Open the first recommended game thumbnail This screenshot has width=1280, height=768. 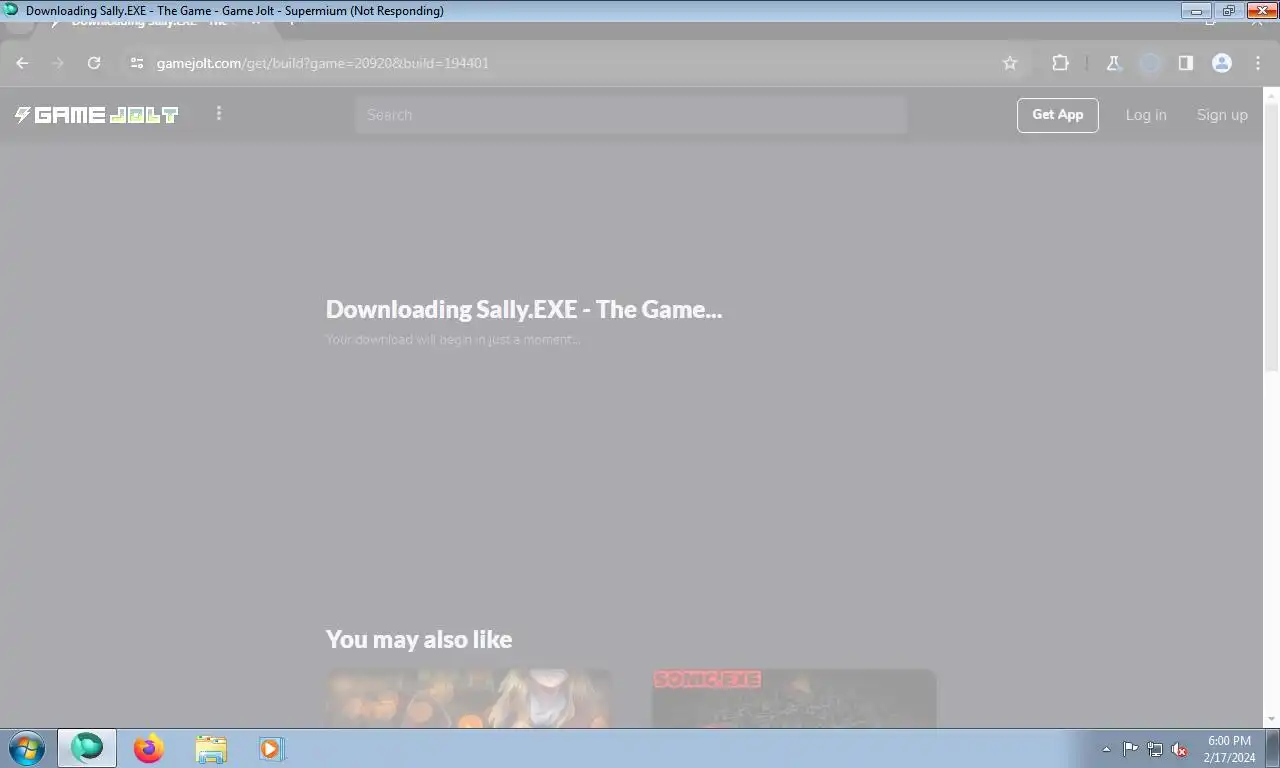tap(469, 698)
